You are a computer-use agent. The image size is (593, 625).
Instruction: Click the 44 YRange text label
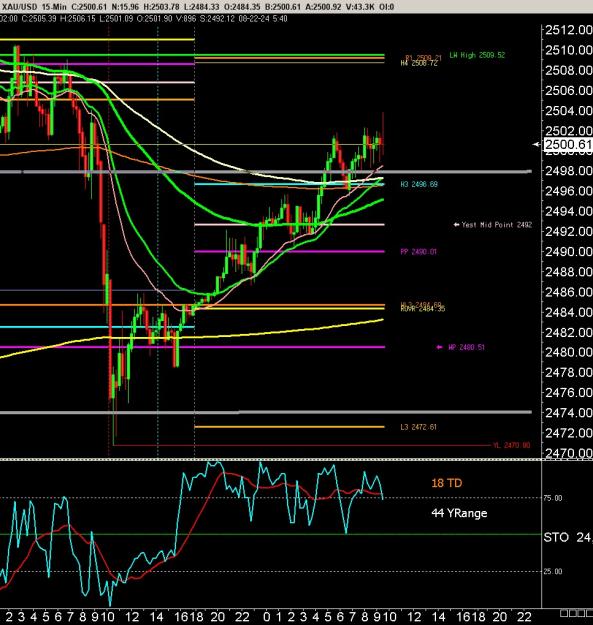[x=459, y=513]
